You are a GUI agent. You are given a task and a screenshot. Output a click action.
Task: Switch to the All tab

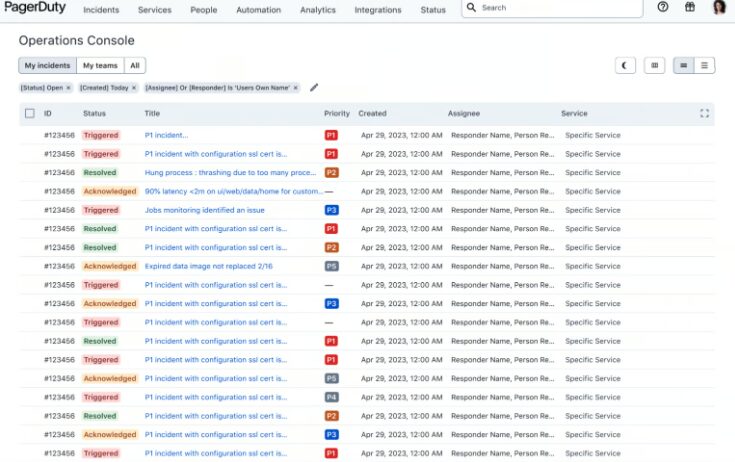point(135,66)
